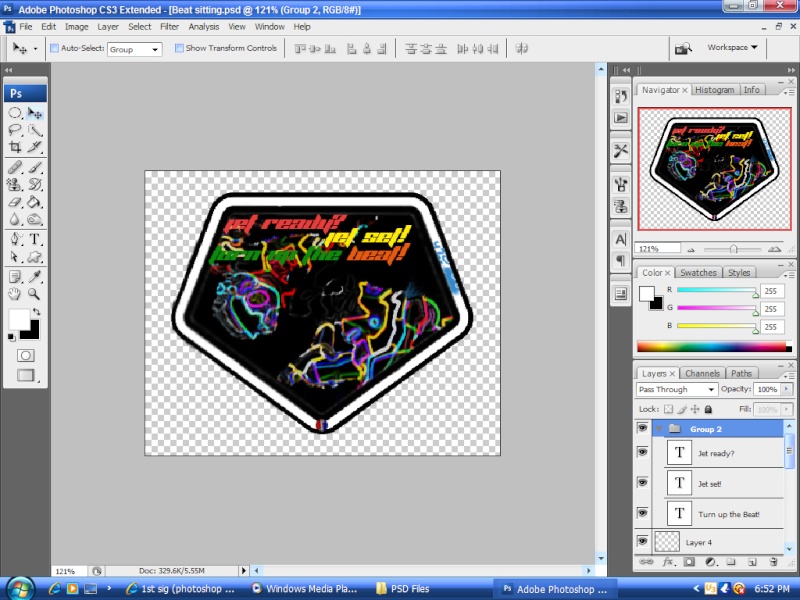Select the Elliptical Marquee tool

coord(15,113)
